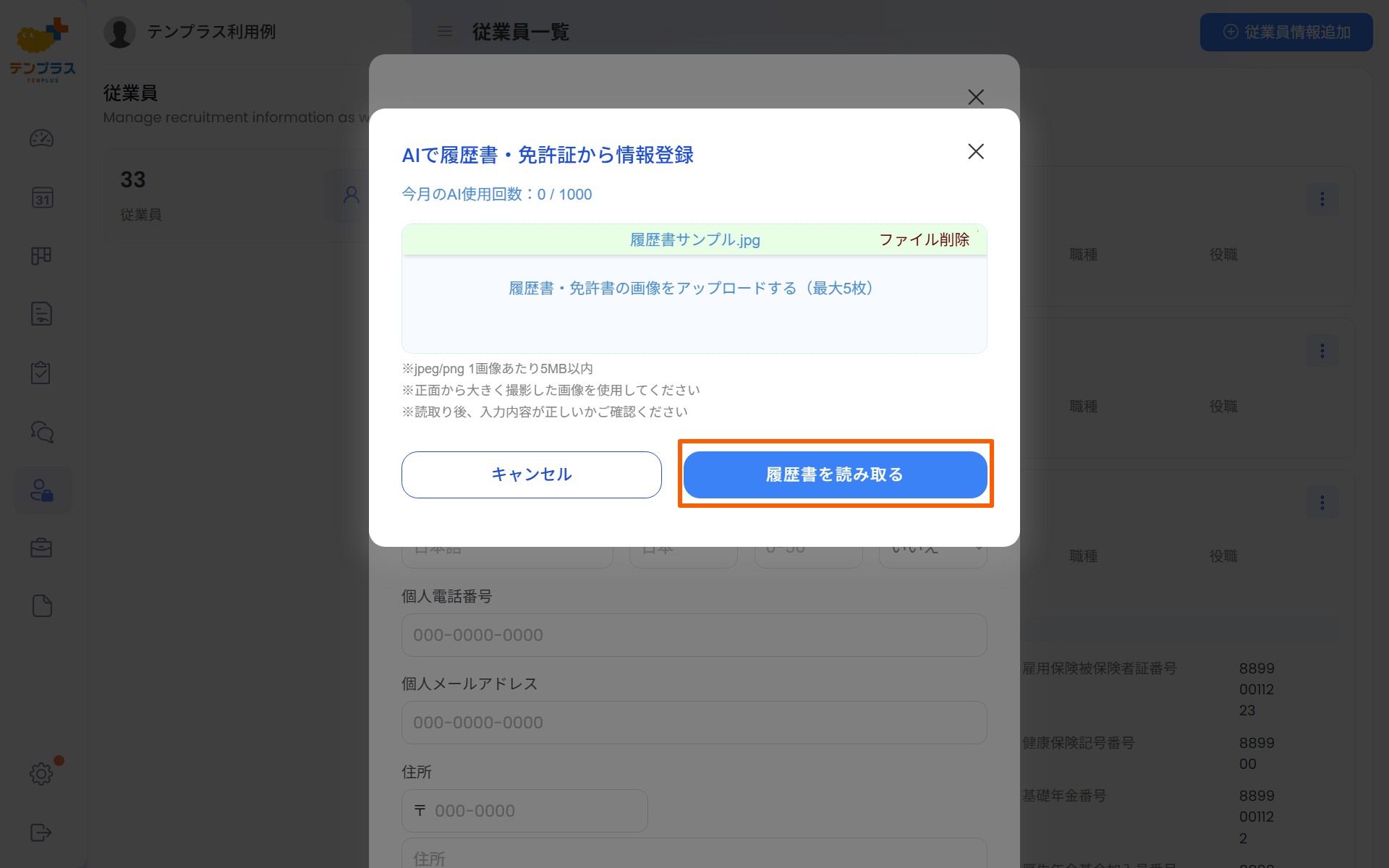The image size is (1389, 868).
Task: Click the 住所 address input field
Action: 694,855
